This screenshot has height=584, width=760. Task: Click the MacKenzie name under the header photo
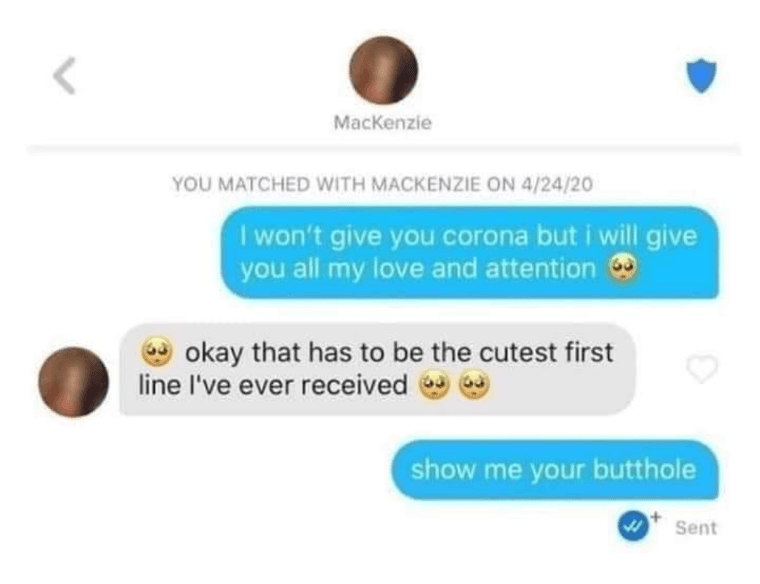[x=382, y=123]
